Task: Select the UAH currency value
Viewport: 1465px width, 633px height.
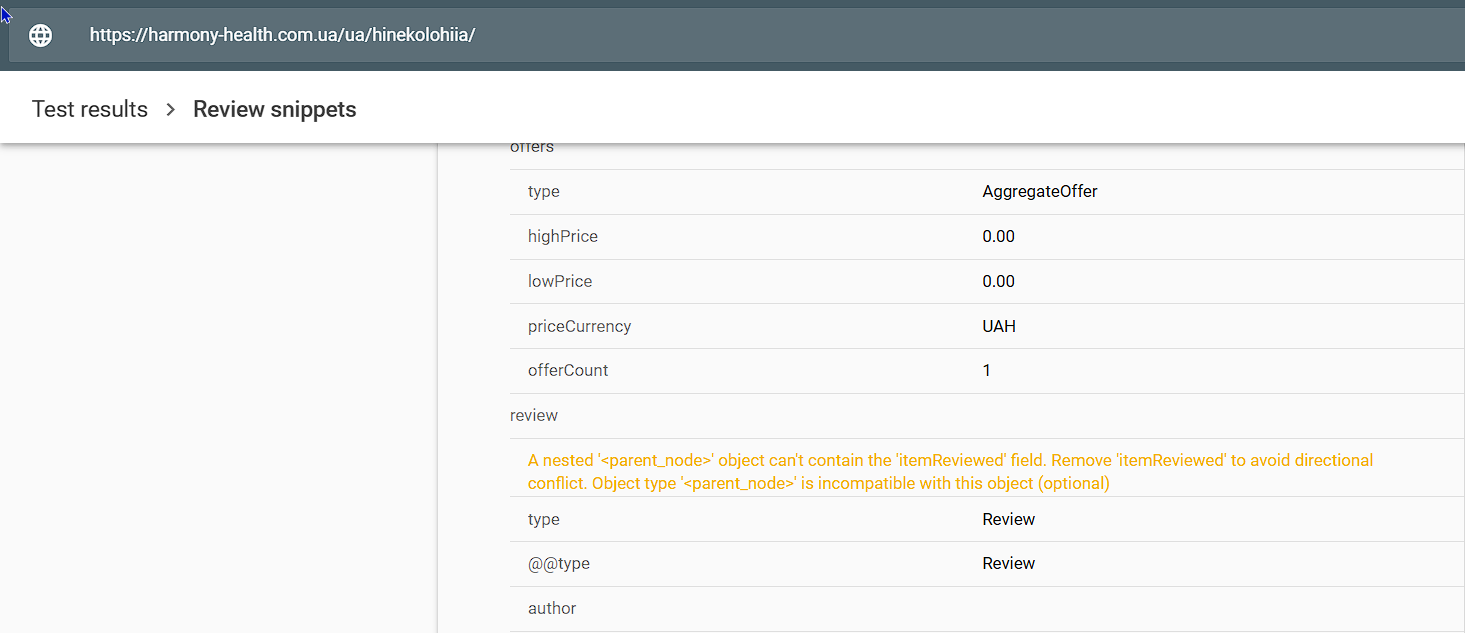Action: [999, 326]
